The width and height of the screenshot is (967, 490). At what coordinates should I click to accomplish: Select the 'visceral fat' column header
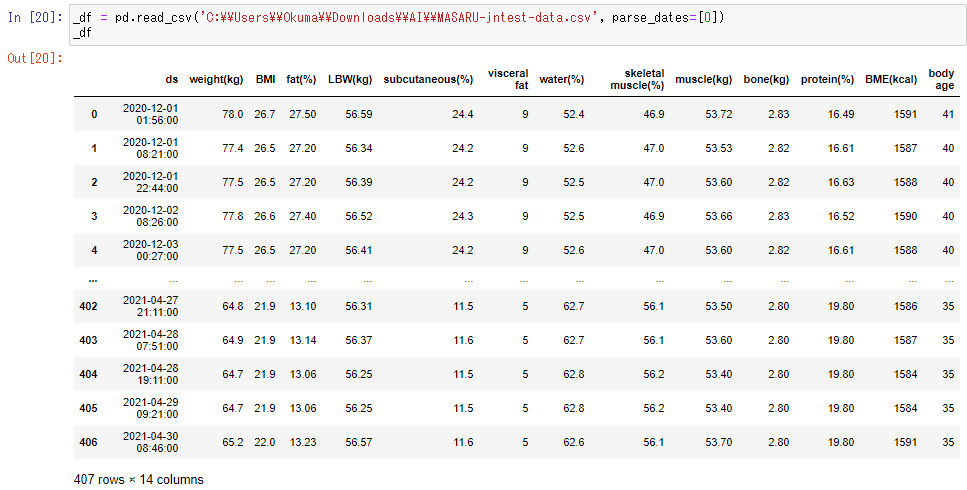tap(508, 80)
